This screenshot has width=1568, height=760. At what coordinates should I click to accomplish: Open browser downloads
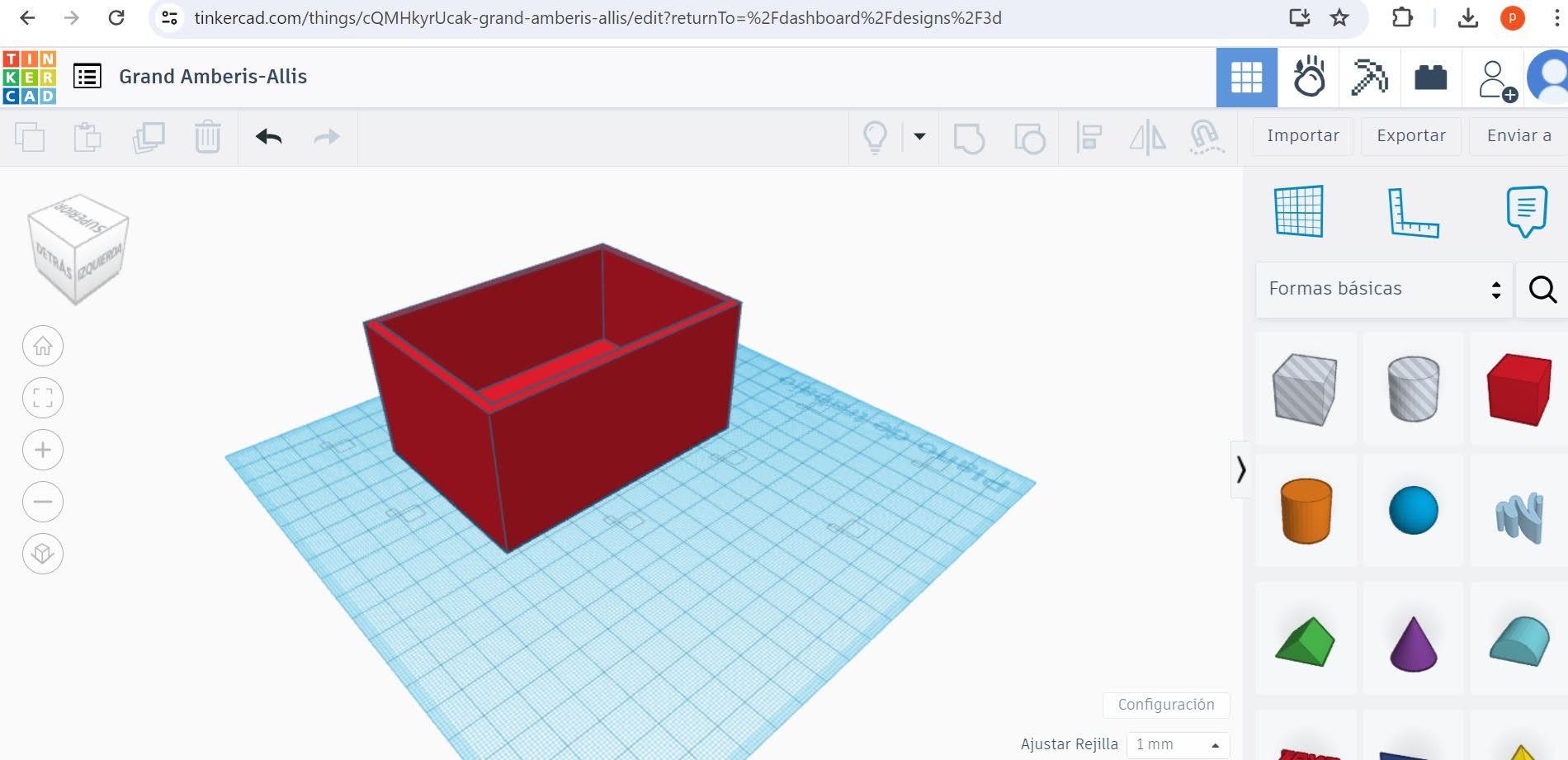[x=1468, y=17]
